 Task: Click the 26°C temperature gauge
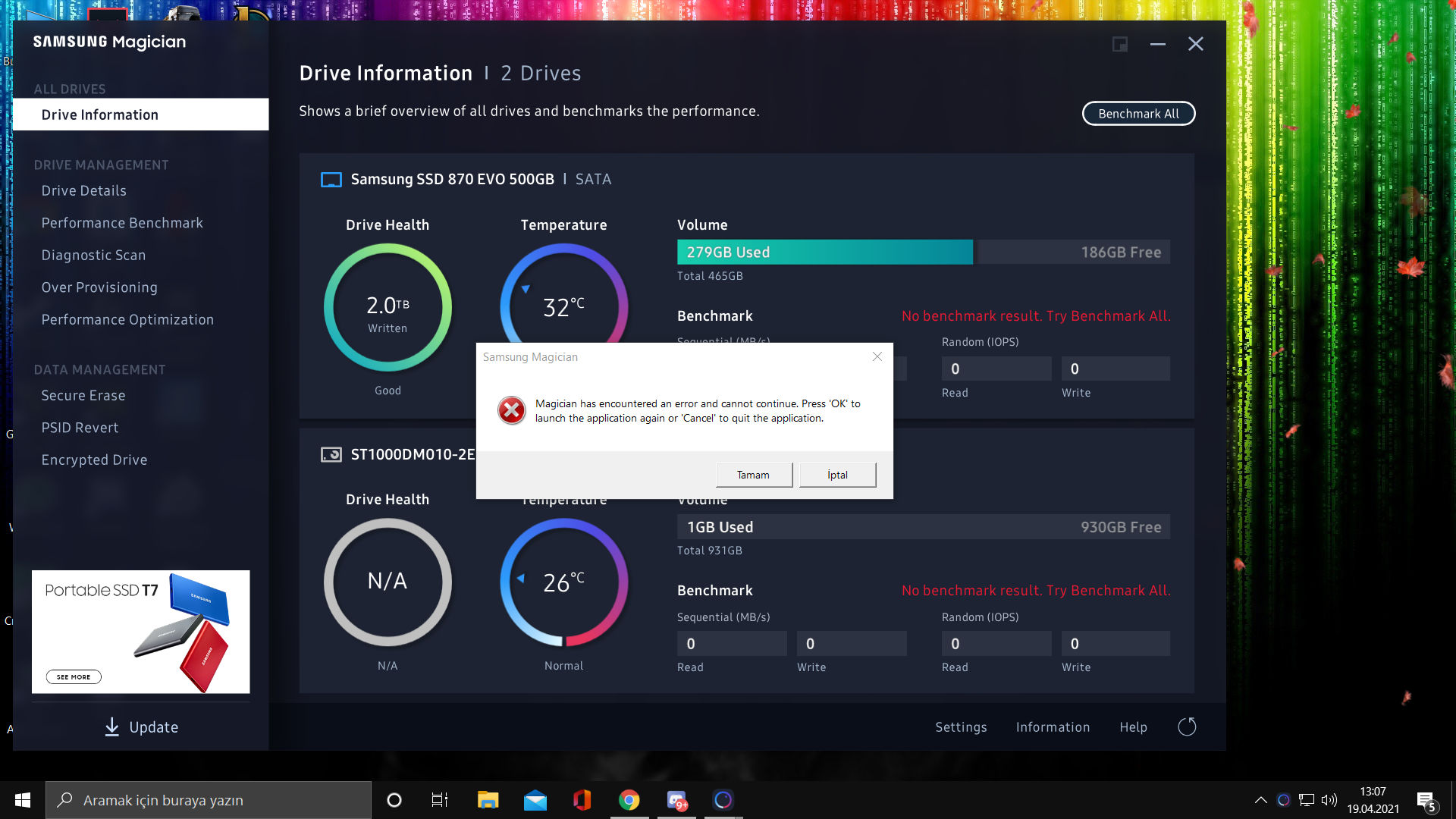(564, 582)
